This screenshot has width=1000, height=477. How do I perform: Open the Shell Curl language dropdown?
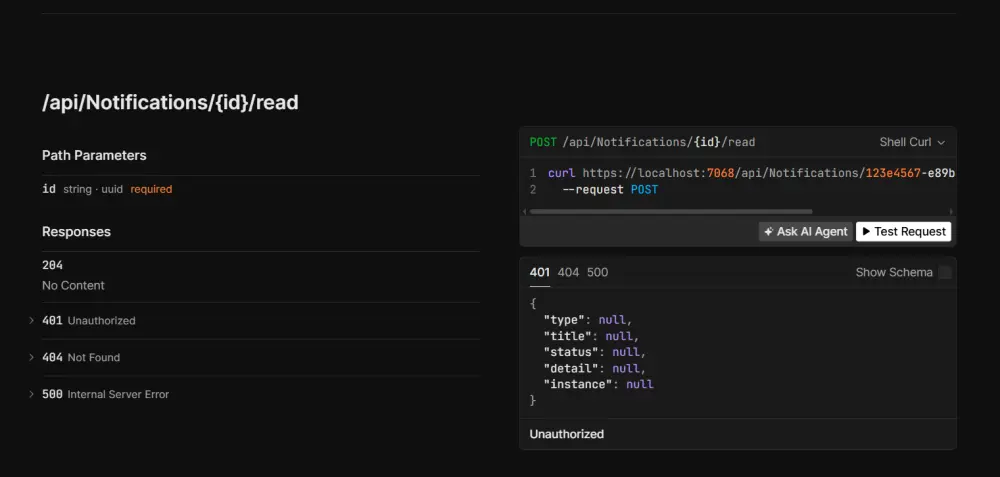coord(912,142)
